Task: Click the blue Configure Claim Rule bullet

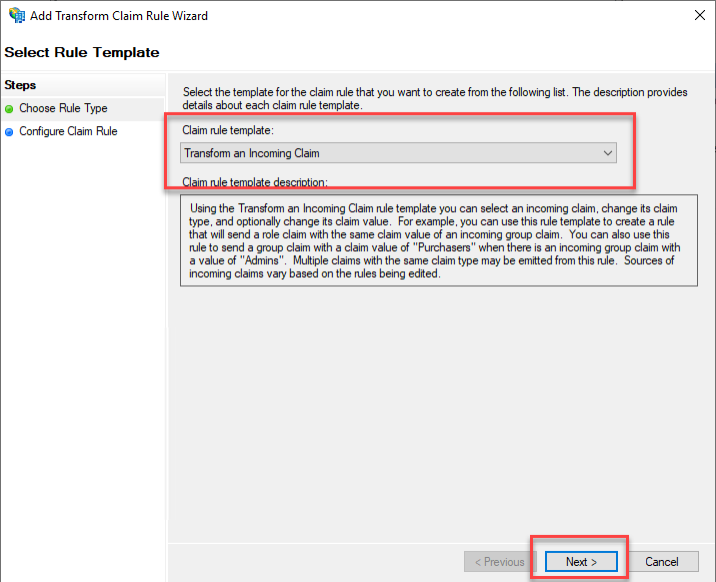Action: 9,132
